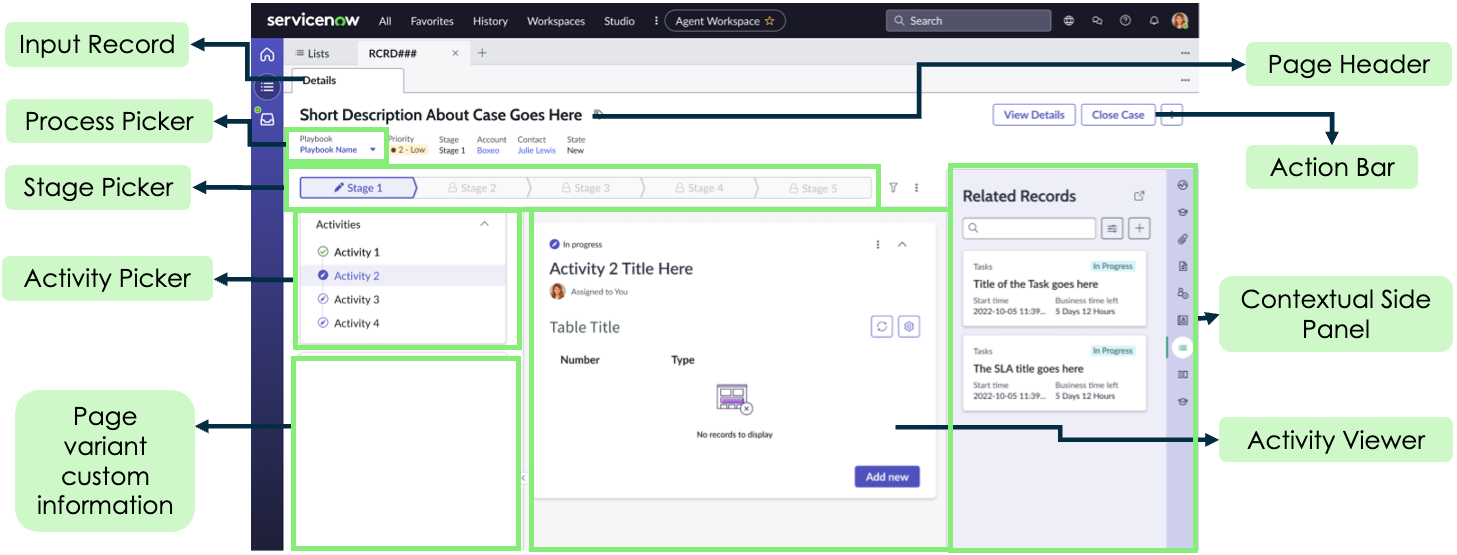Collapse the Activities section

(485, 225)
